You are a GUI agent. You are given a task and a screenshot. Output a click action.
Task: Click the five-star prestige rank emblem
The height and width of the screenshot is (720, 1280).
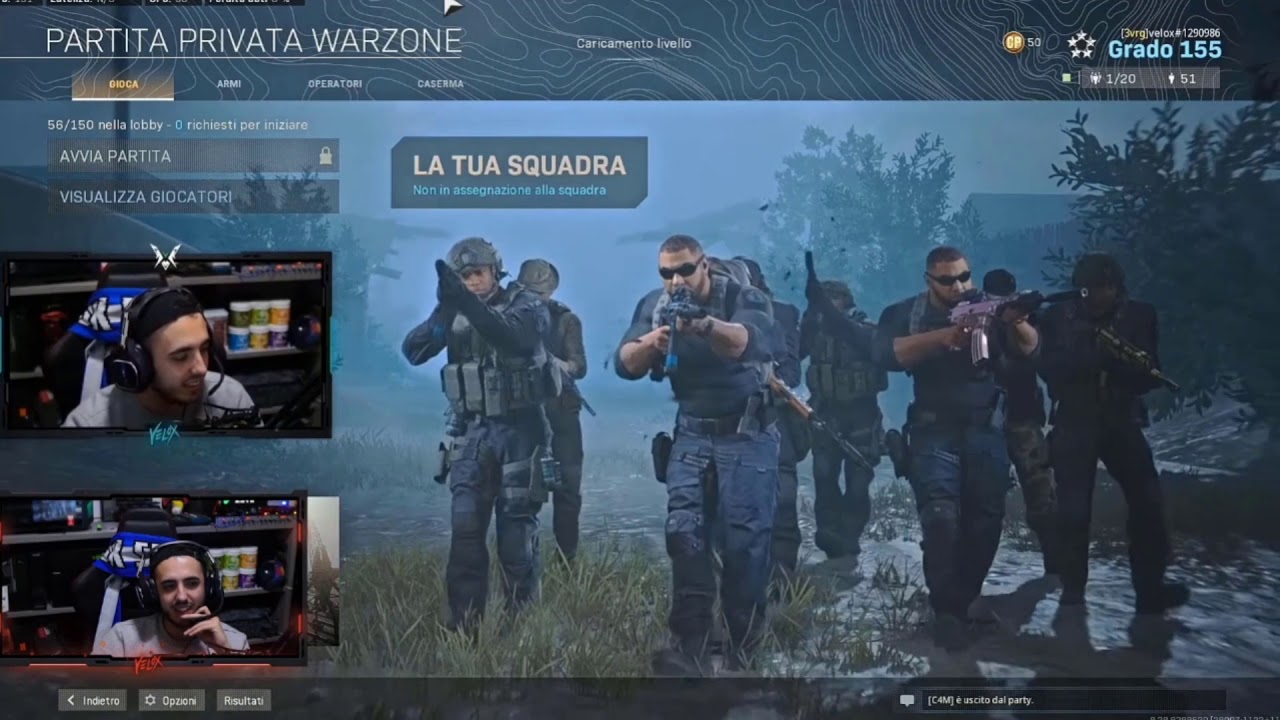coord(1081,45)
